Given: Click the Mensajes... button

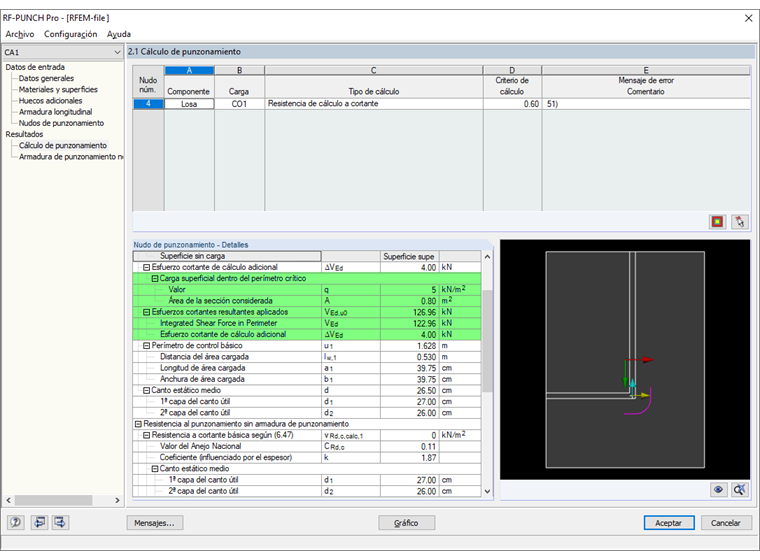Looking at the screenshot, I should [x=155, y=523].
